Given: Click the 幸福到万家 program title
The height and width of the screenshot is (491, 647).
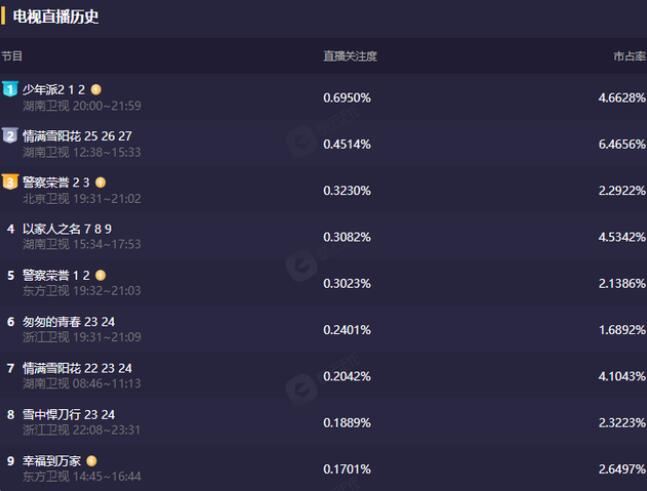Looking at the screenshot, I should 52,461.
